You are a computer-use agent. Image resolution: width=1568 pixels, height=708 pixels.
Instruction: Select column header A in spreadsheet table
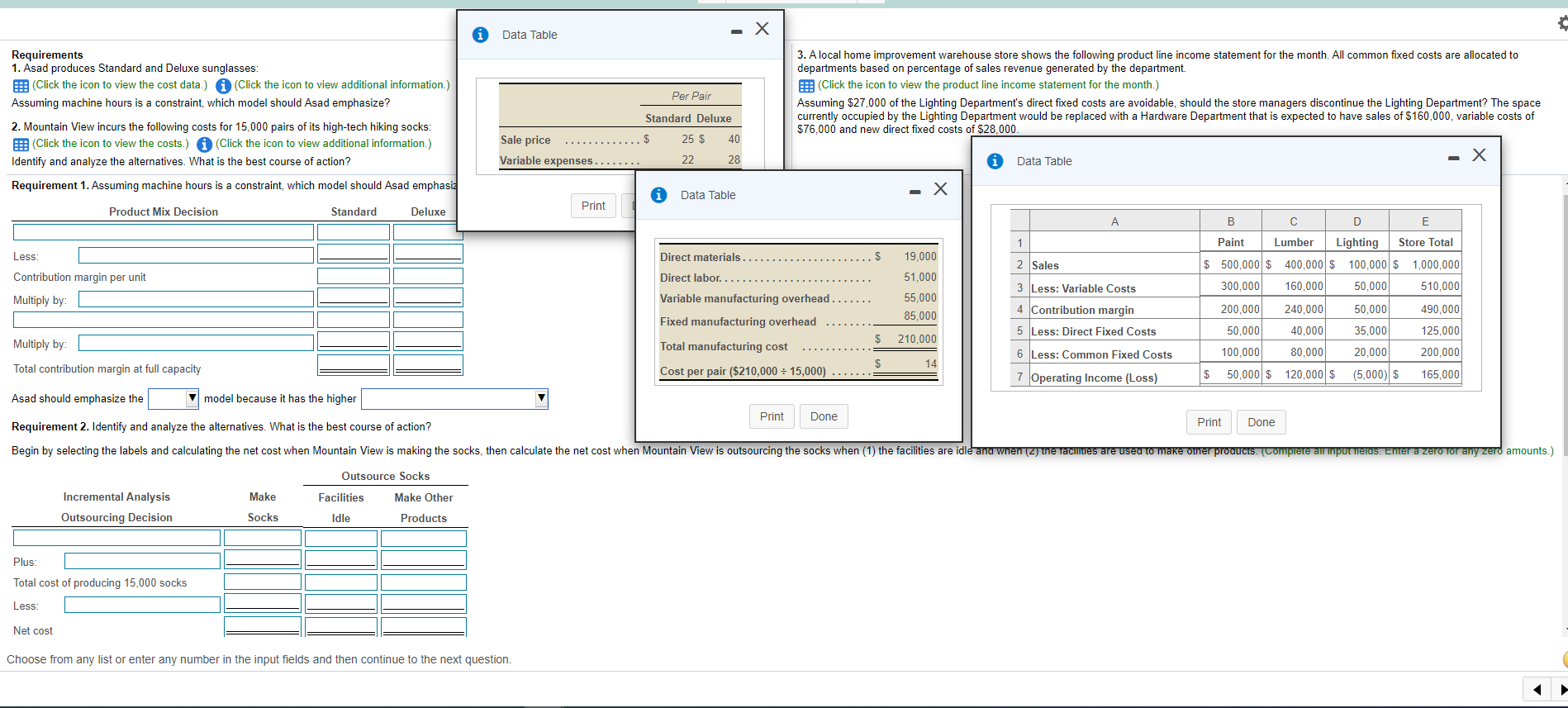coord(1114,221)
